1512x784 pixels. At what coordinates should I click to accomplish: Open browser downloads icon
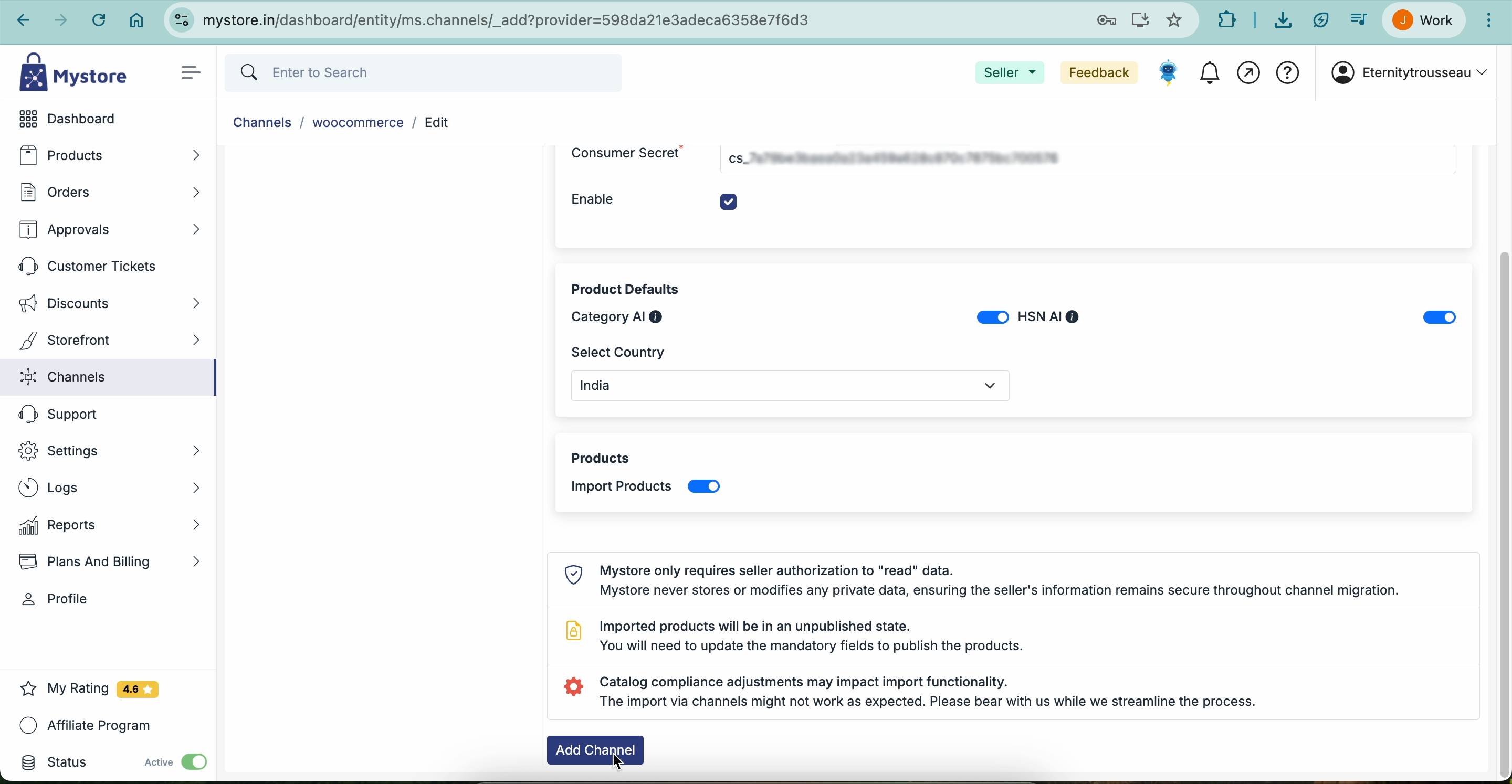tap(1283, 20)
